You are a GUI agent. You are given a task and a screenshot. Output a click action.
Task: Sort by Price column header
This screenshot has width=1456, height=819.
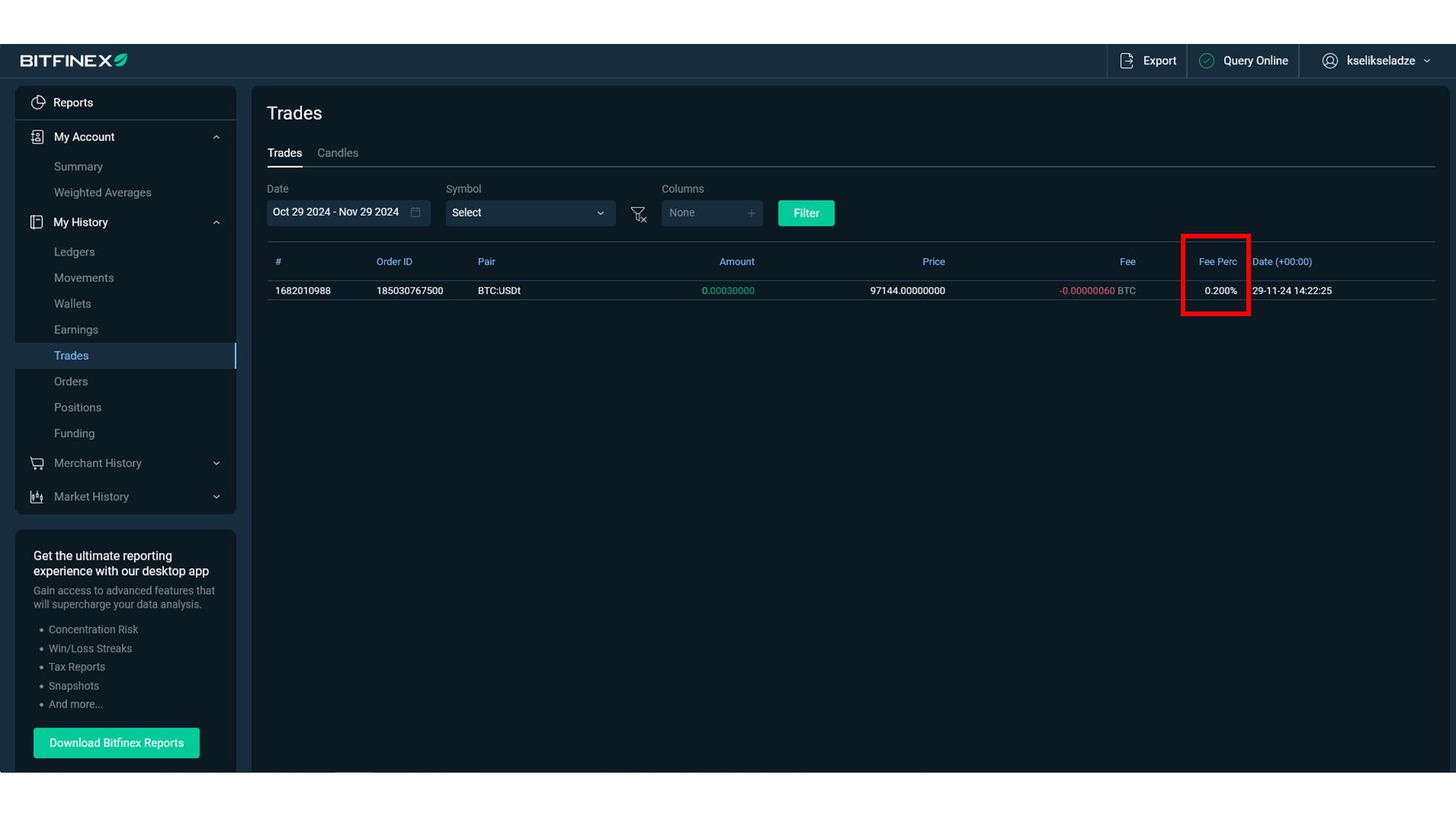934,262
